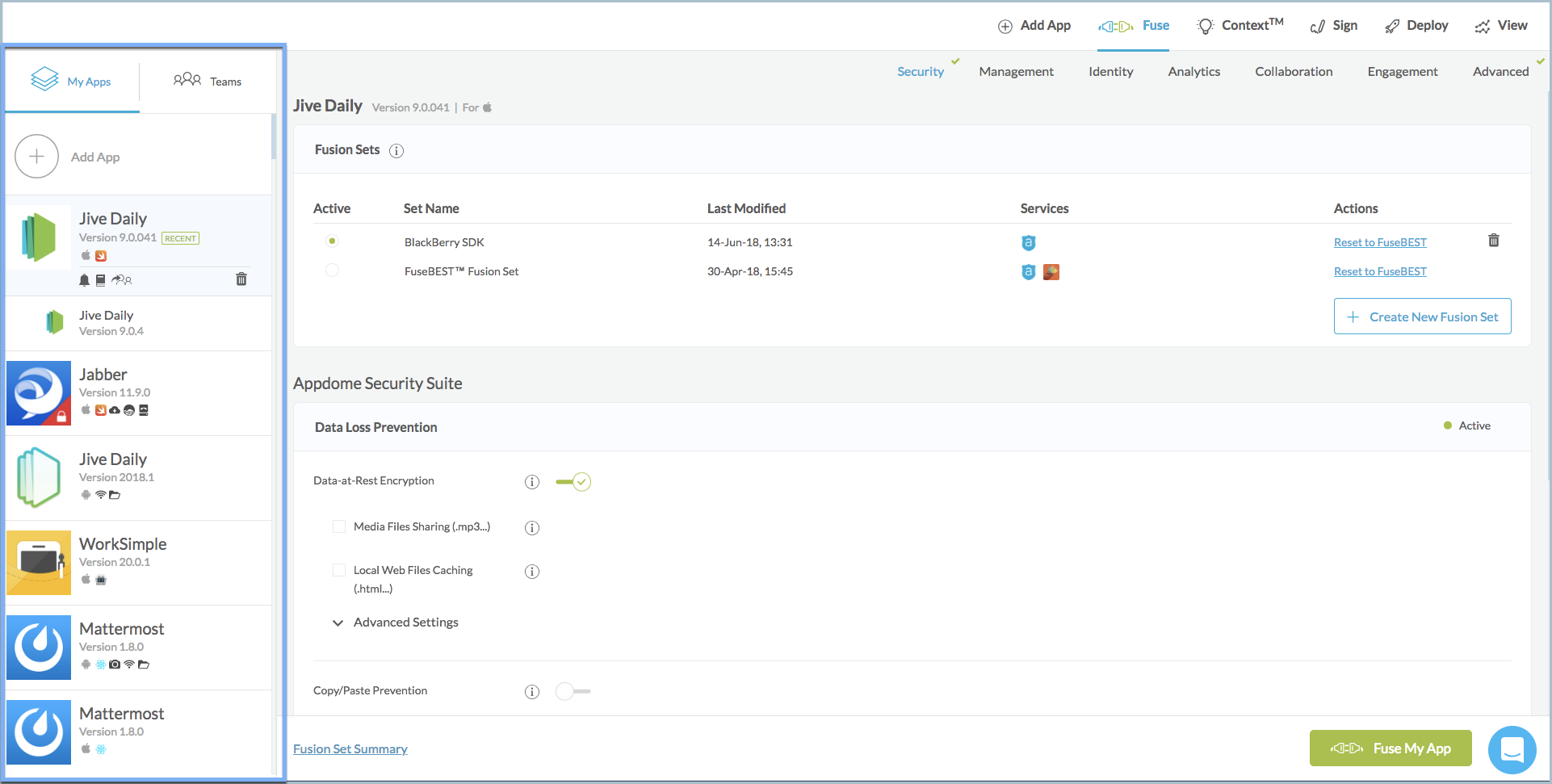Click Fuse My App button

point(1391,748)
